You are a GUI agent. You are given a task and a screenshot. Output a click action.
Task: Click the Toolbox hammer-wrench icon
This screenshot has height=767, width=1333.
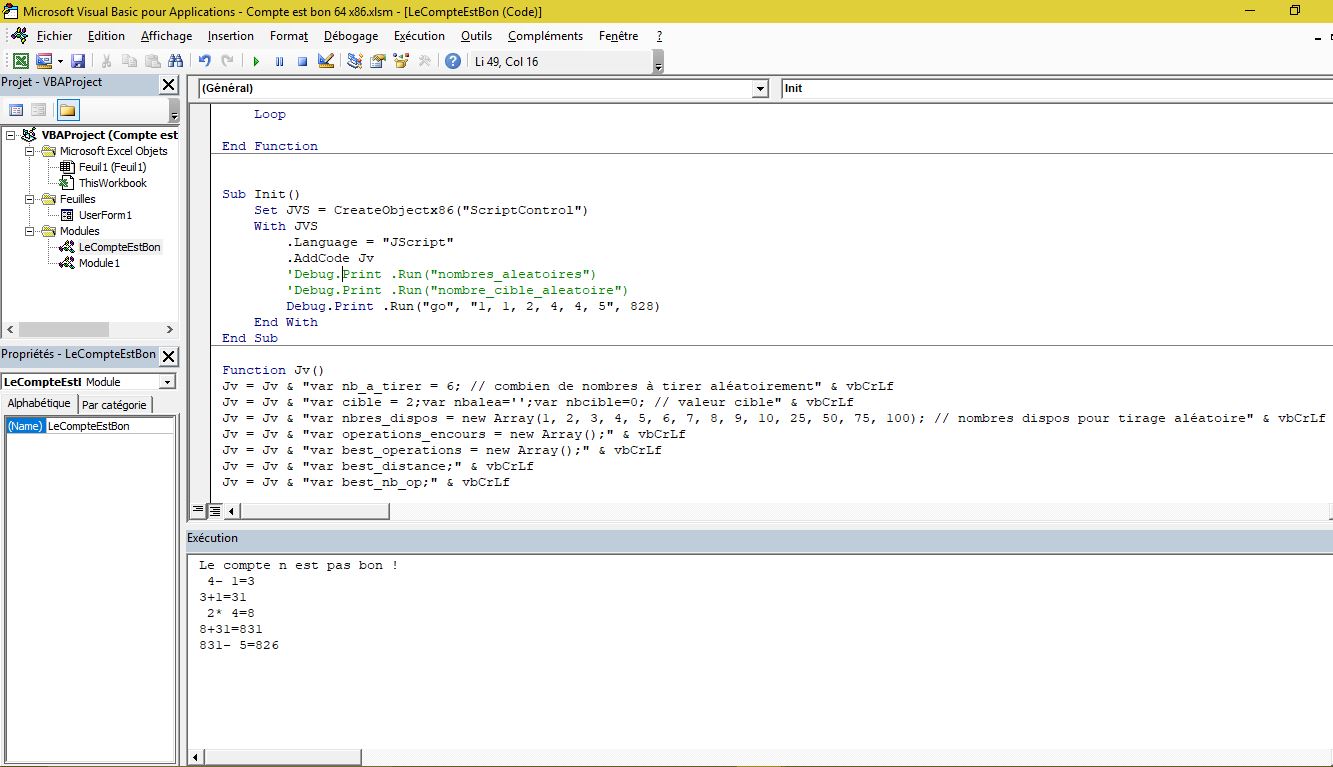pyautogui.click(x=424, y=61)
